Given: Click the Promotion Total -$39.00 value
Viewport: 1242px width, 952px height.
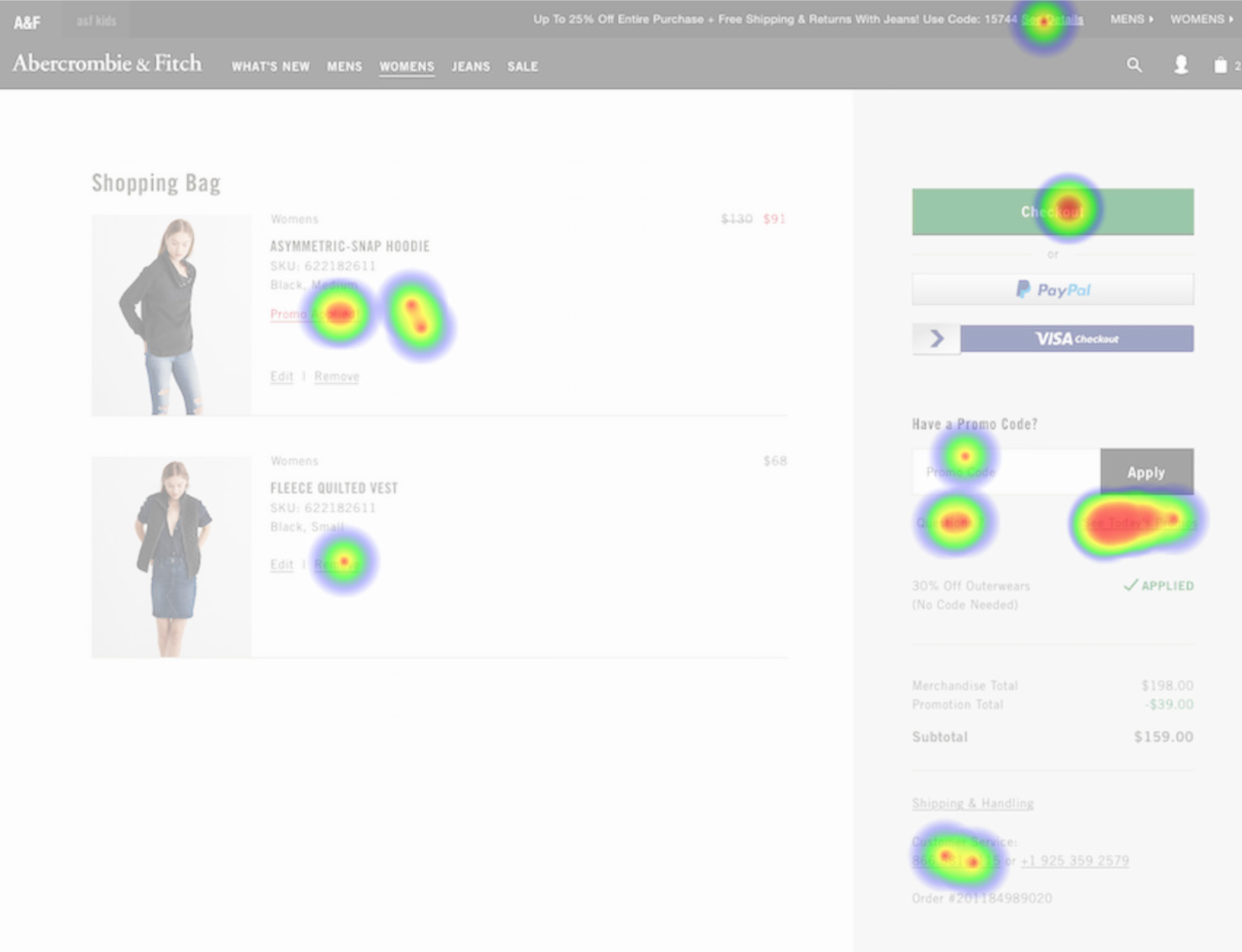Looking at the screenshot, I should 1169,704.
